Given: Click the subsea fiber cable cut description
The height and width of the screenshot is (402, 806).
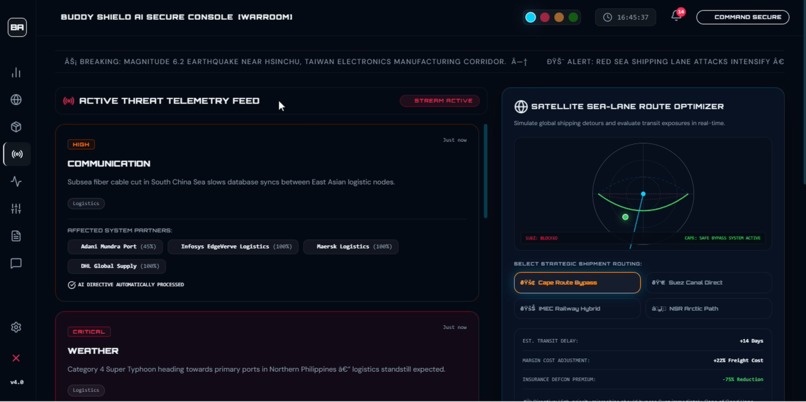Looking at the screenshot, I should pos(231,182).
